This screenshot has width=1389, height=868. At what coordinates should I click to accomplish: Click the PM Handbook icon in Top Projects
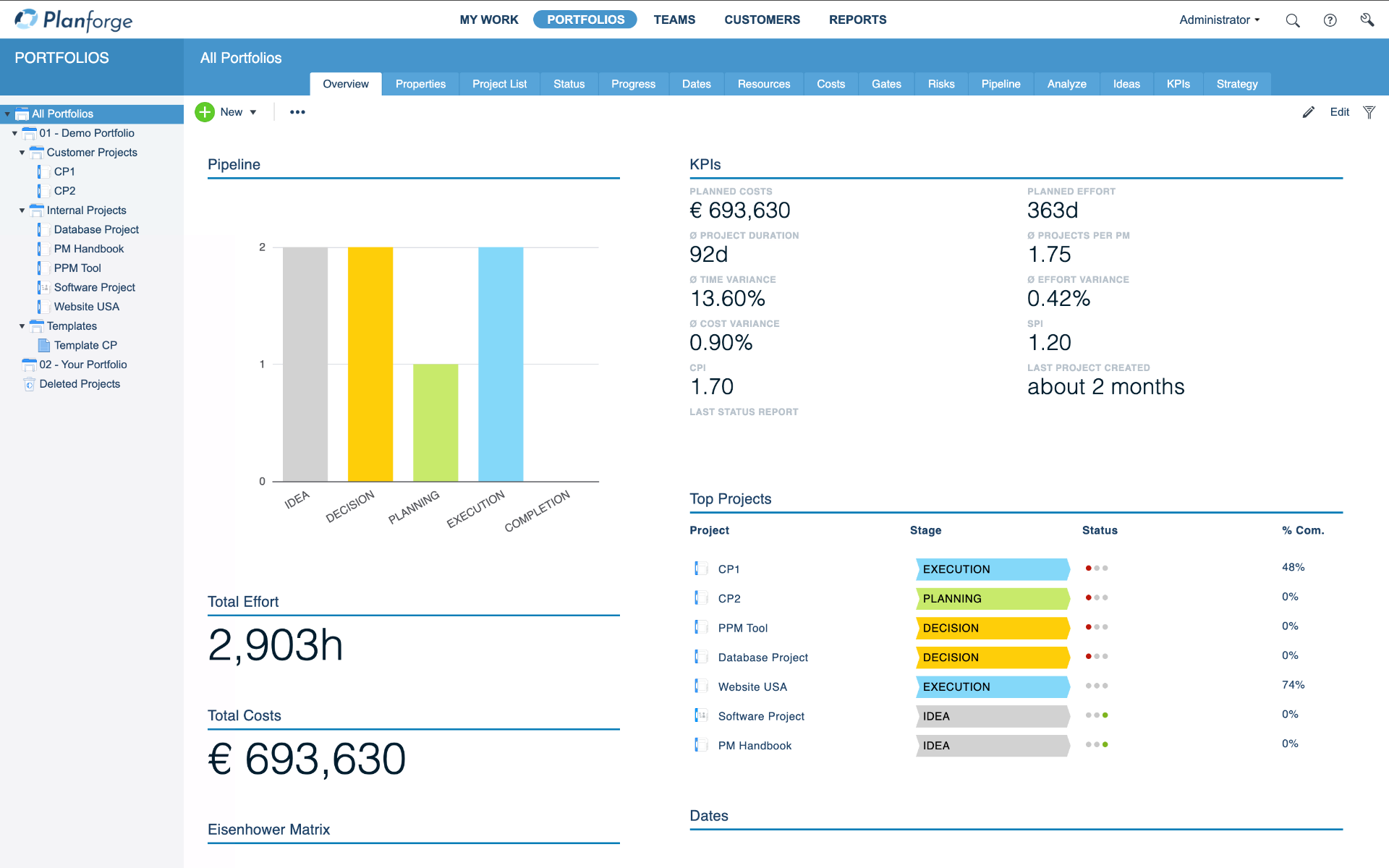[701, 744]
